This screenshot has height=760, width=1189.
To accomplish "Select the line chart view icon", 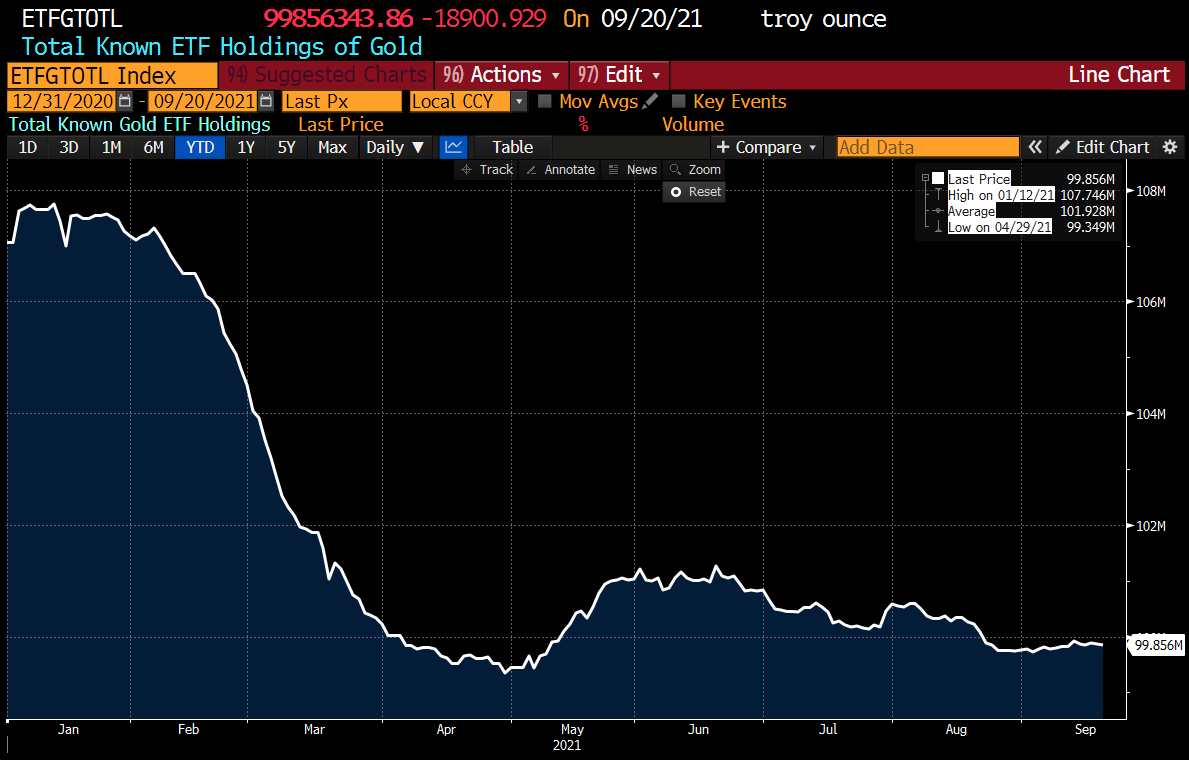I will coord(453,147).
